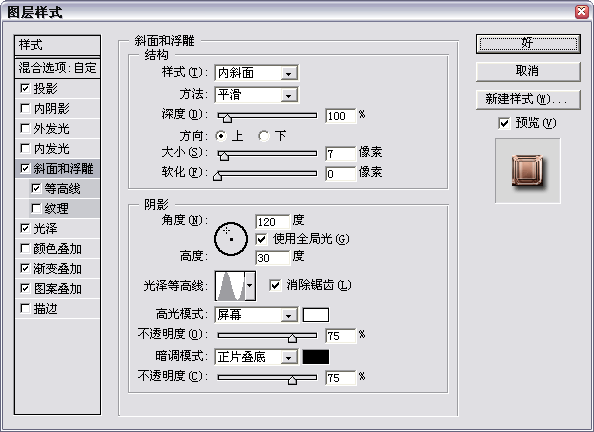Toggle the 预览 preview checkbox

tap(504, 123)
